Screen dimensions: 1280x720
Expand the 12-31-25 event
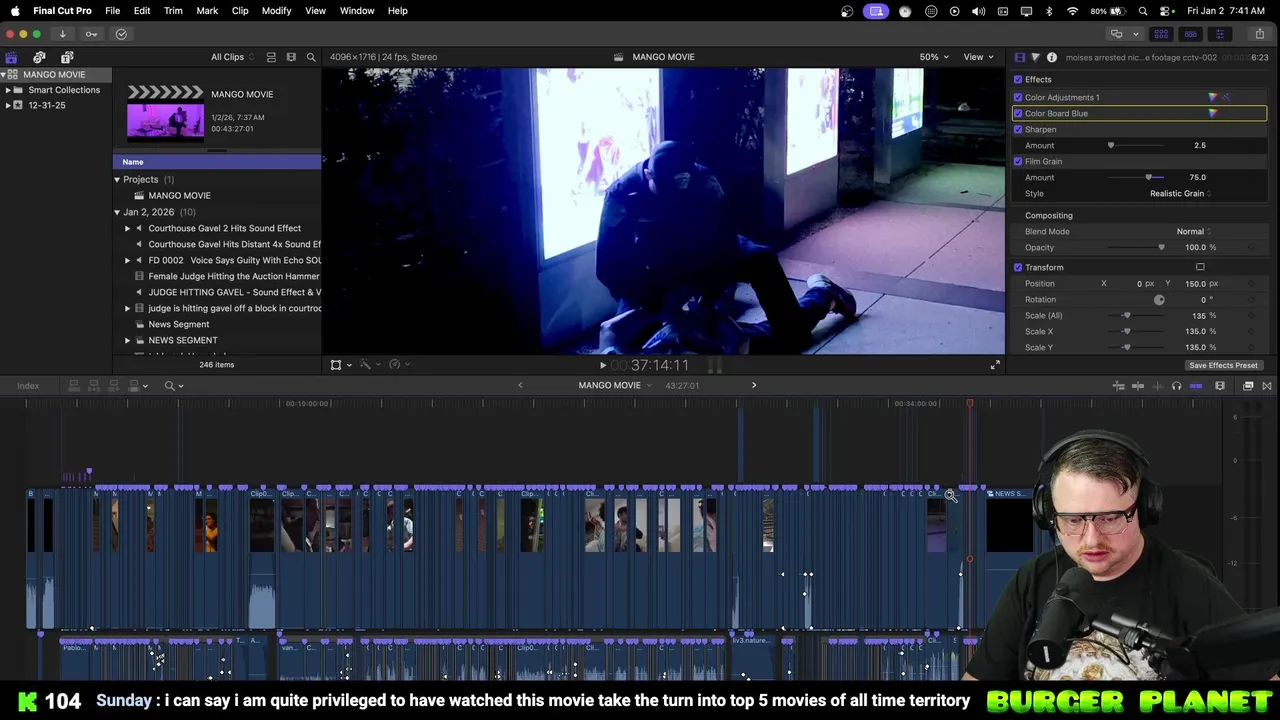click(x=8, y=105)
